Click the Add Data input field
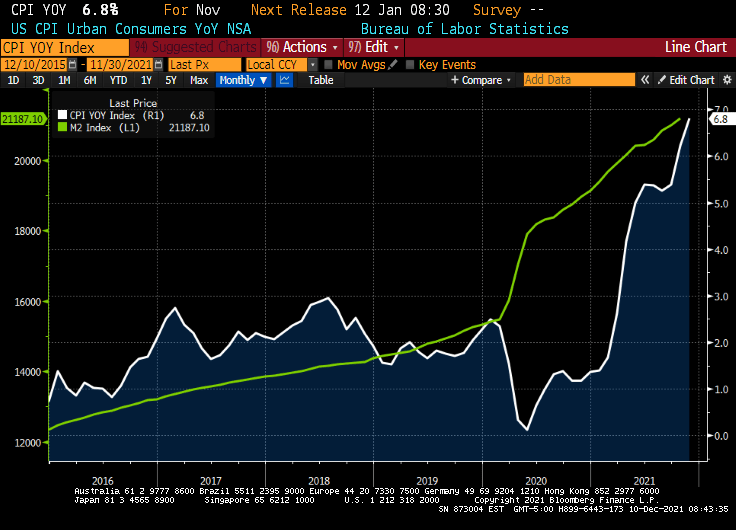The width and height of the screenshot is (736, 530). tap(578, 80)
